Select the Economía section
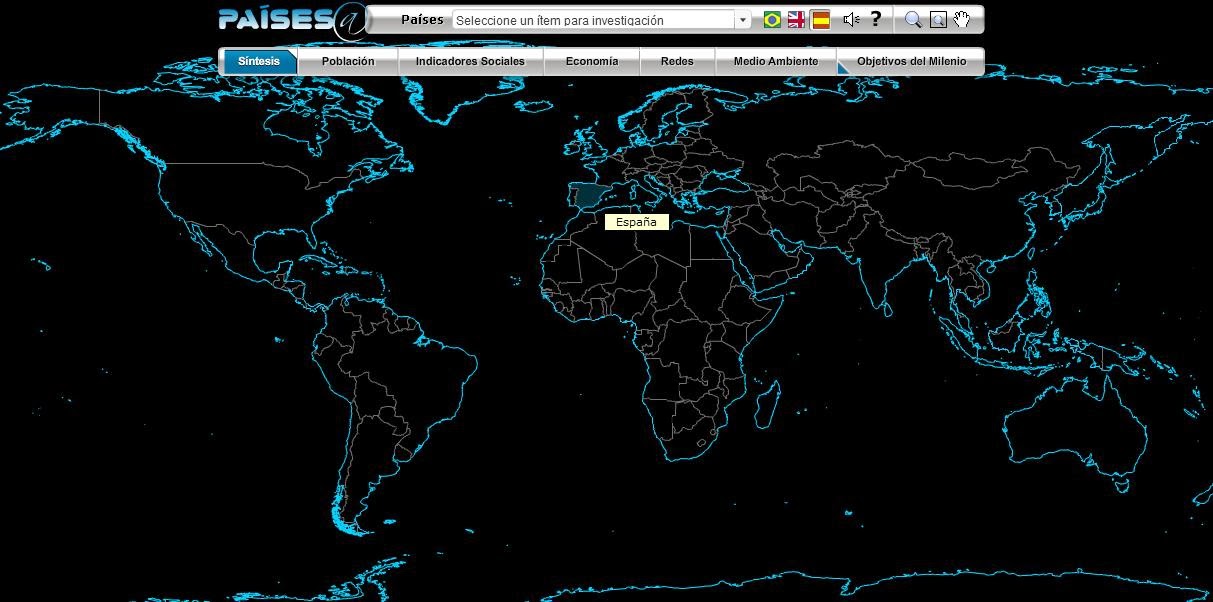The image size is (1213, 602). [x=592, y=61]
